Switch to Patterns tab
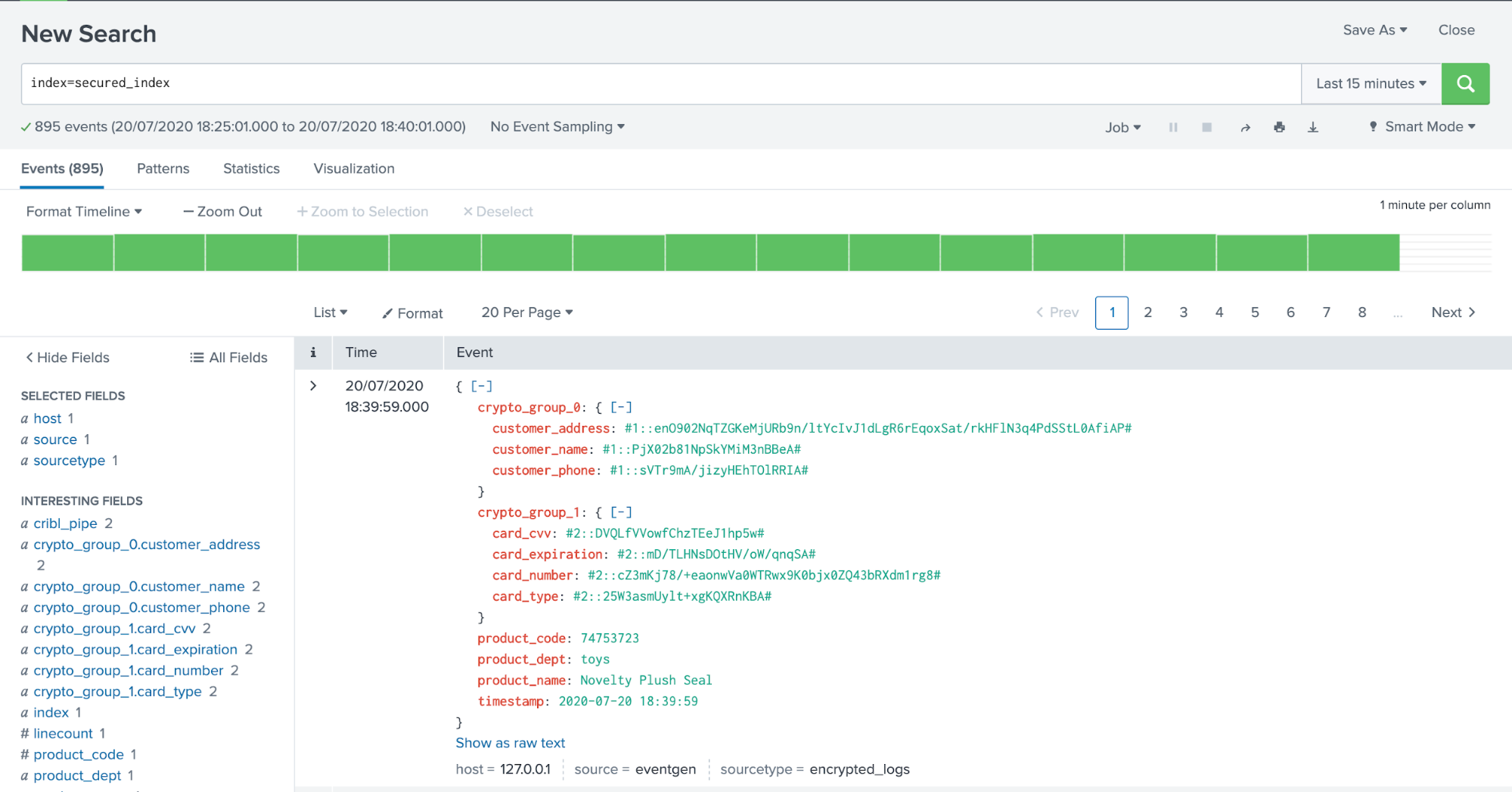 [163, 169]
